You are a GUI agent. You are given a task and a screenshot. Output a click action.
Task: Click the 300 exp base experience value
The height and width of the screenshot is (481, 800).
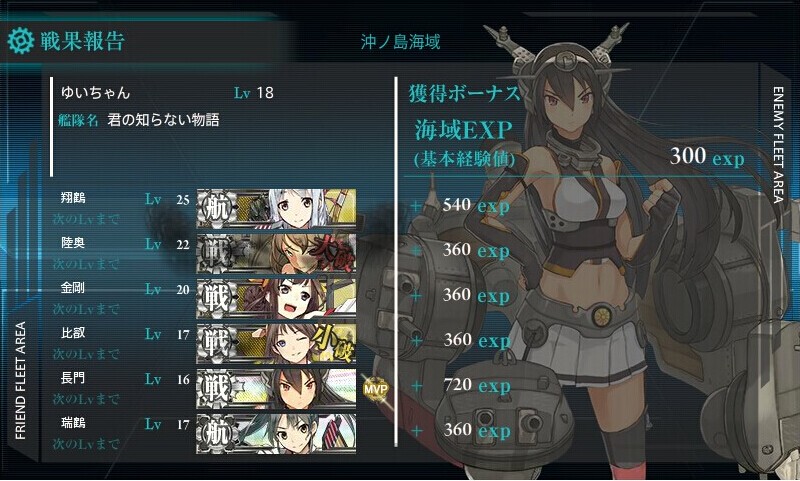(x=707, y=156)
